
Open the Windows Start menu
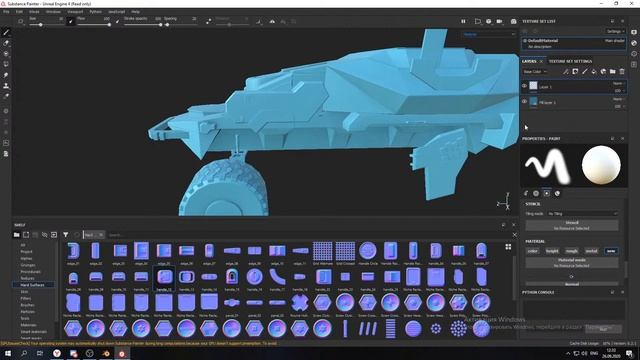coord(8,353)
